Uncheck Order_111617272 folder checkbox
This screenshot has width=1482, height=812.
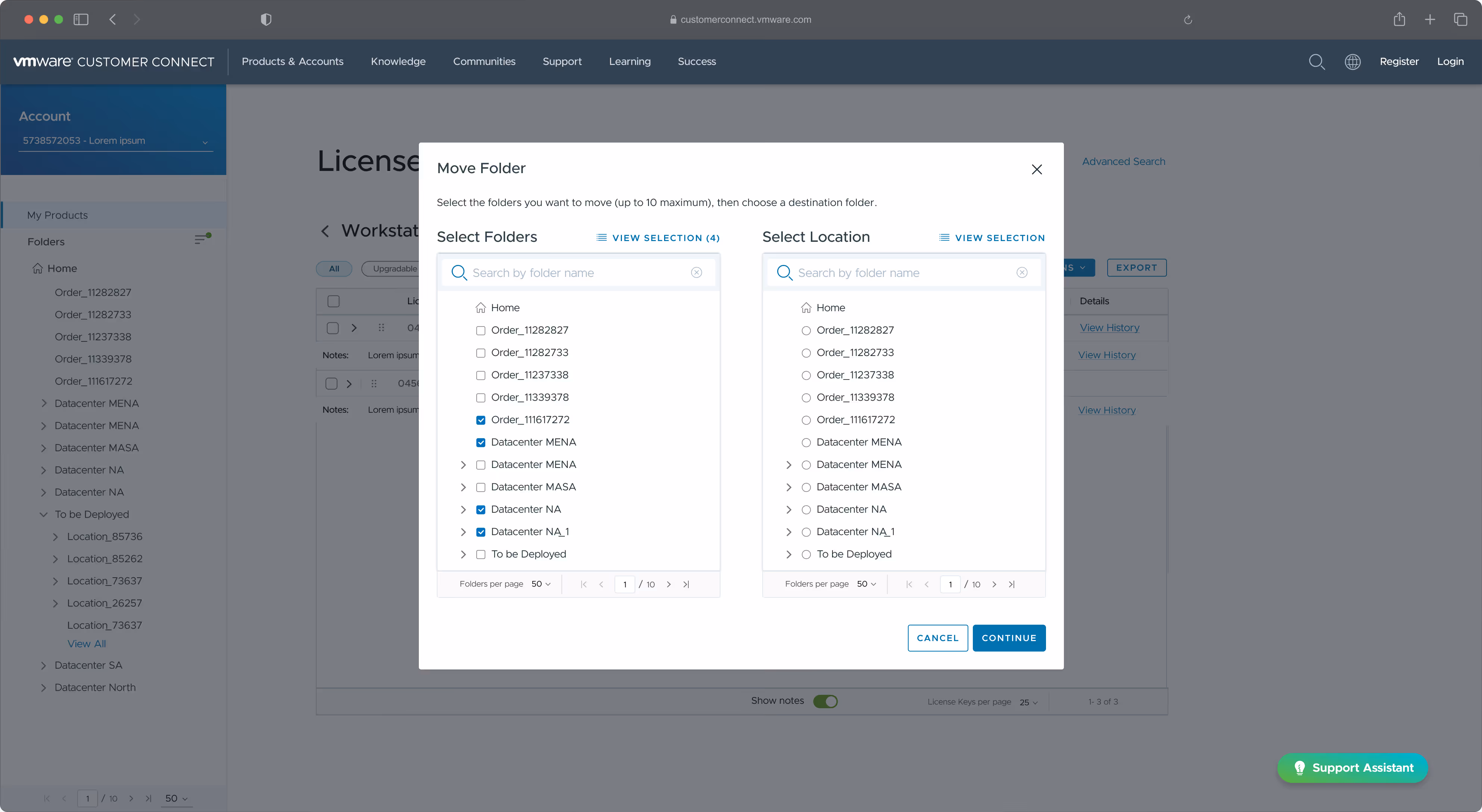coord(480,421)
